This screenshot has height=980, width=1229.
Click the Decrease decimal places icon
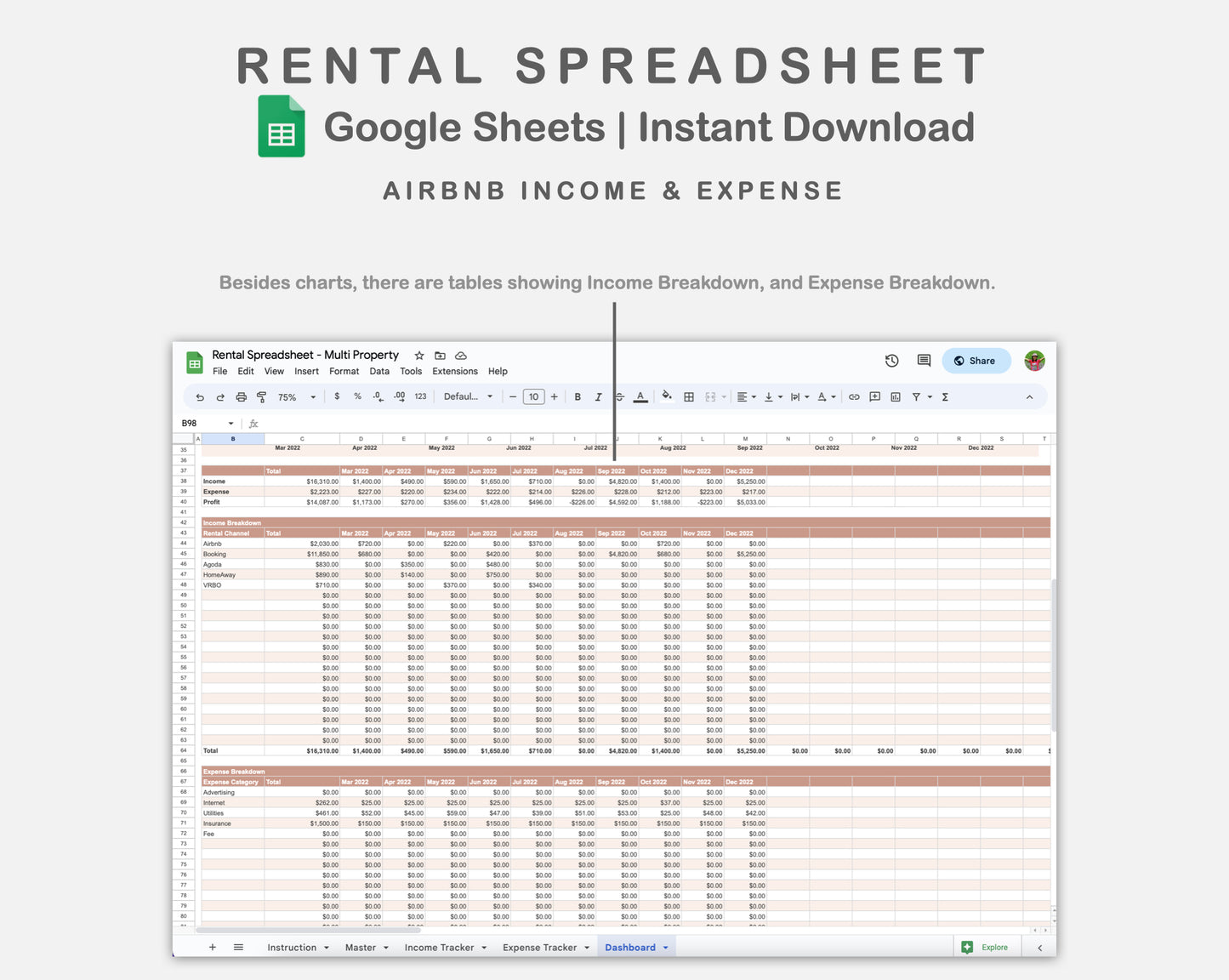pyautogui.click(x=378, y=396)
